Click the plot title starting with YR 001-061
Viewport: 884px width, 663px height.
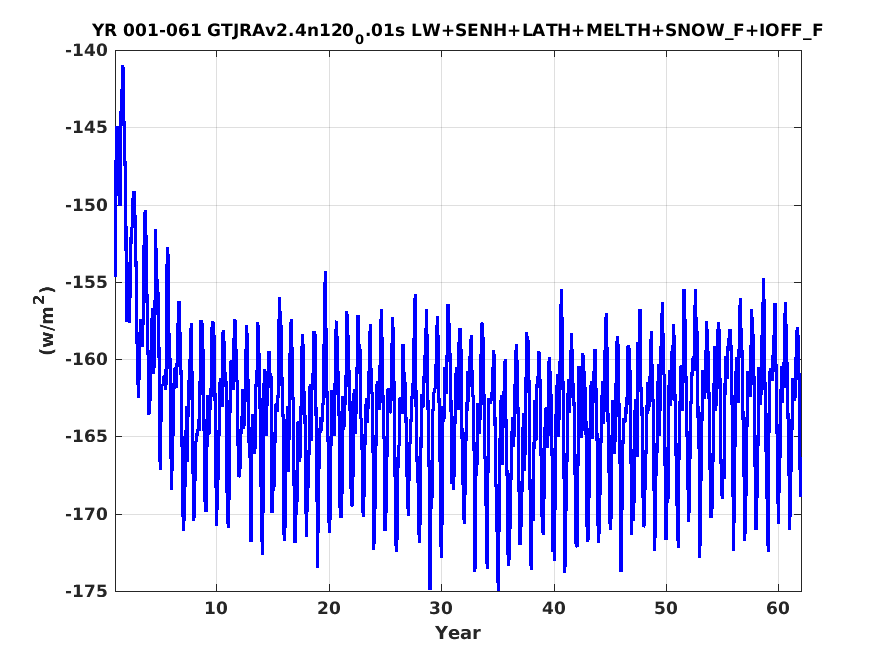(457, 30)
